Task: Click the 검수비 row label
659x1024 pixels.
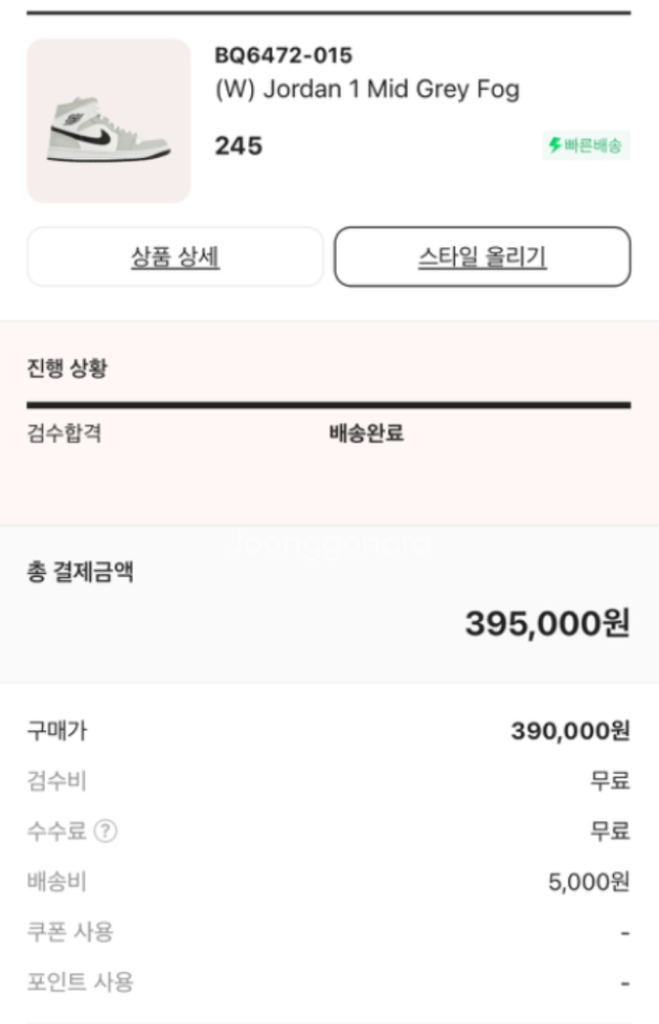Action: (56, 781)
